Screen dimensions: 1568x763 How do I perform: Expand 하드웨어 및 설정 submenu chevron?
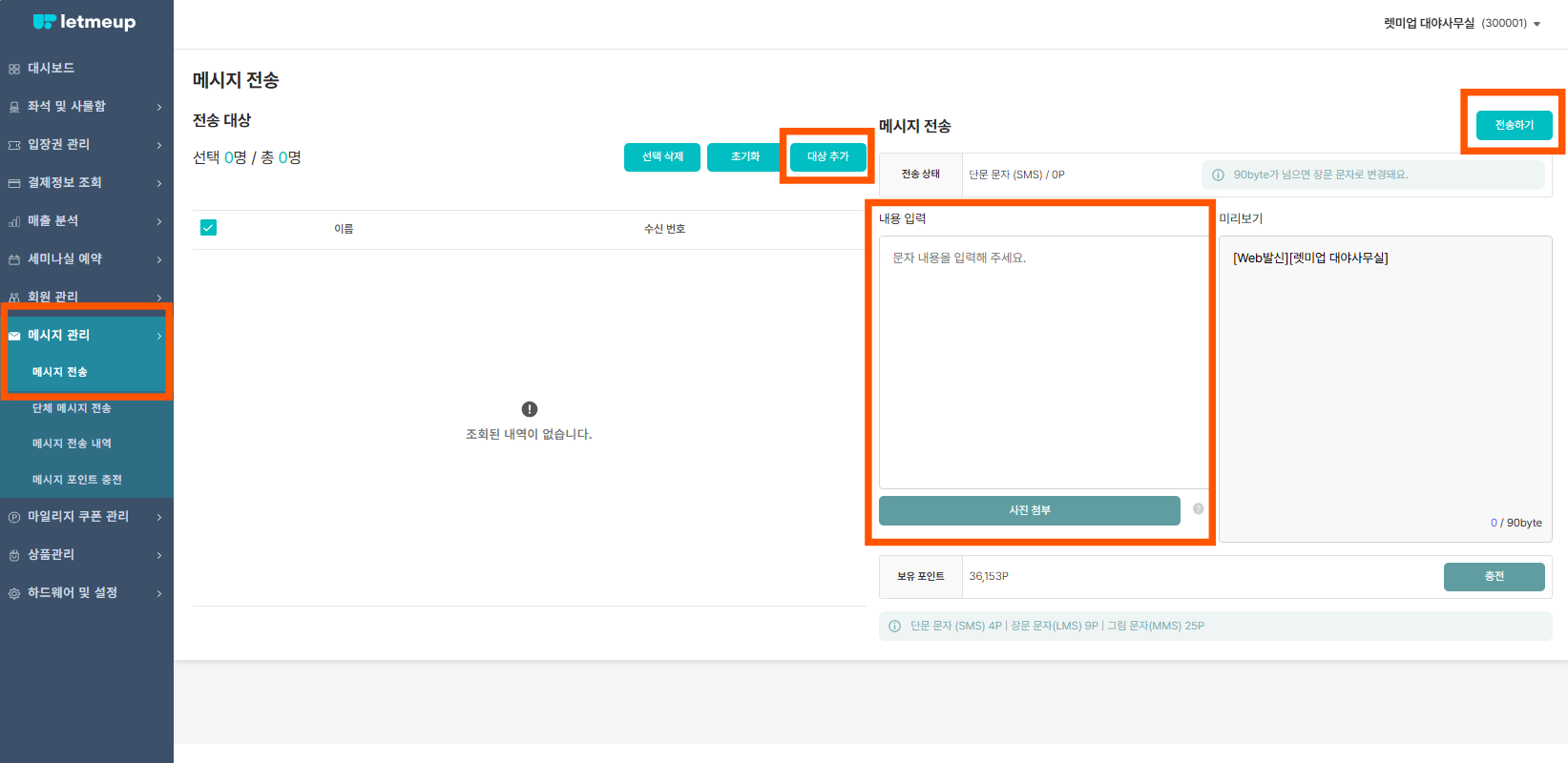click(x=159, y=593)
